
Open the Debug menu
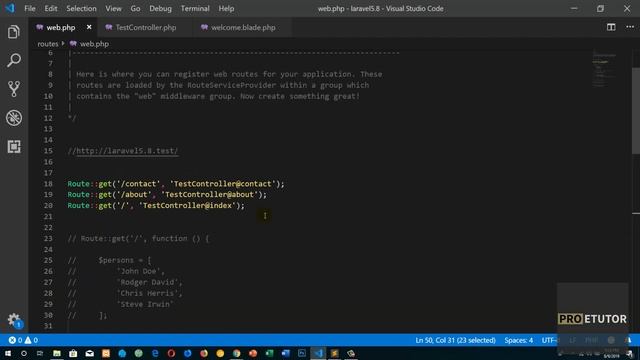[x=160, y=8]
